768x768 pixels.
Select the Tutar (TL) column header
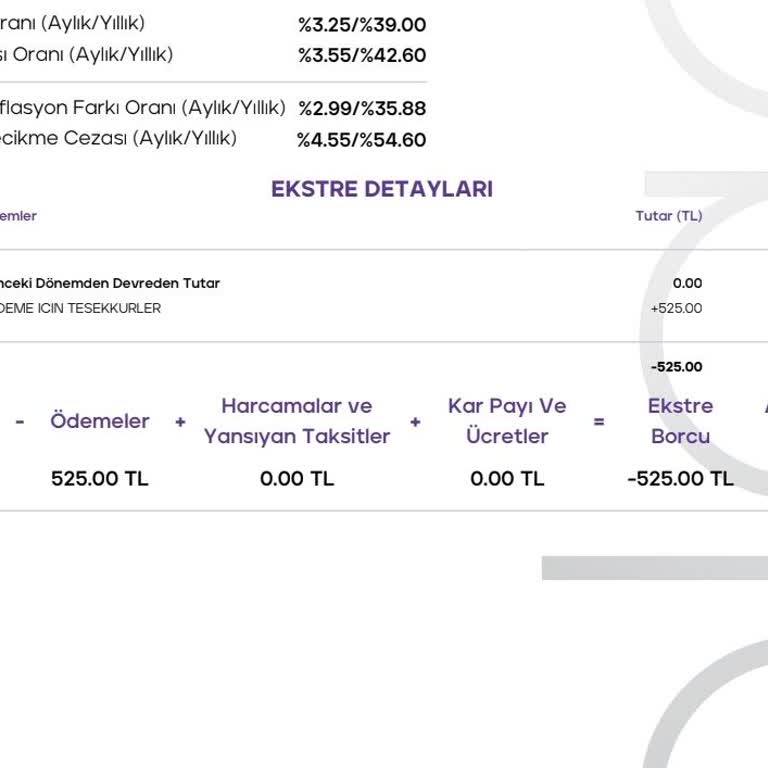coord(669,216)
